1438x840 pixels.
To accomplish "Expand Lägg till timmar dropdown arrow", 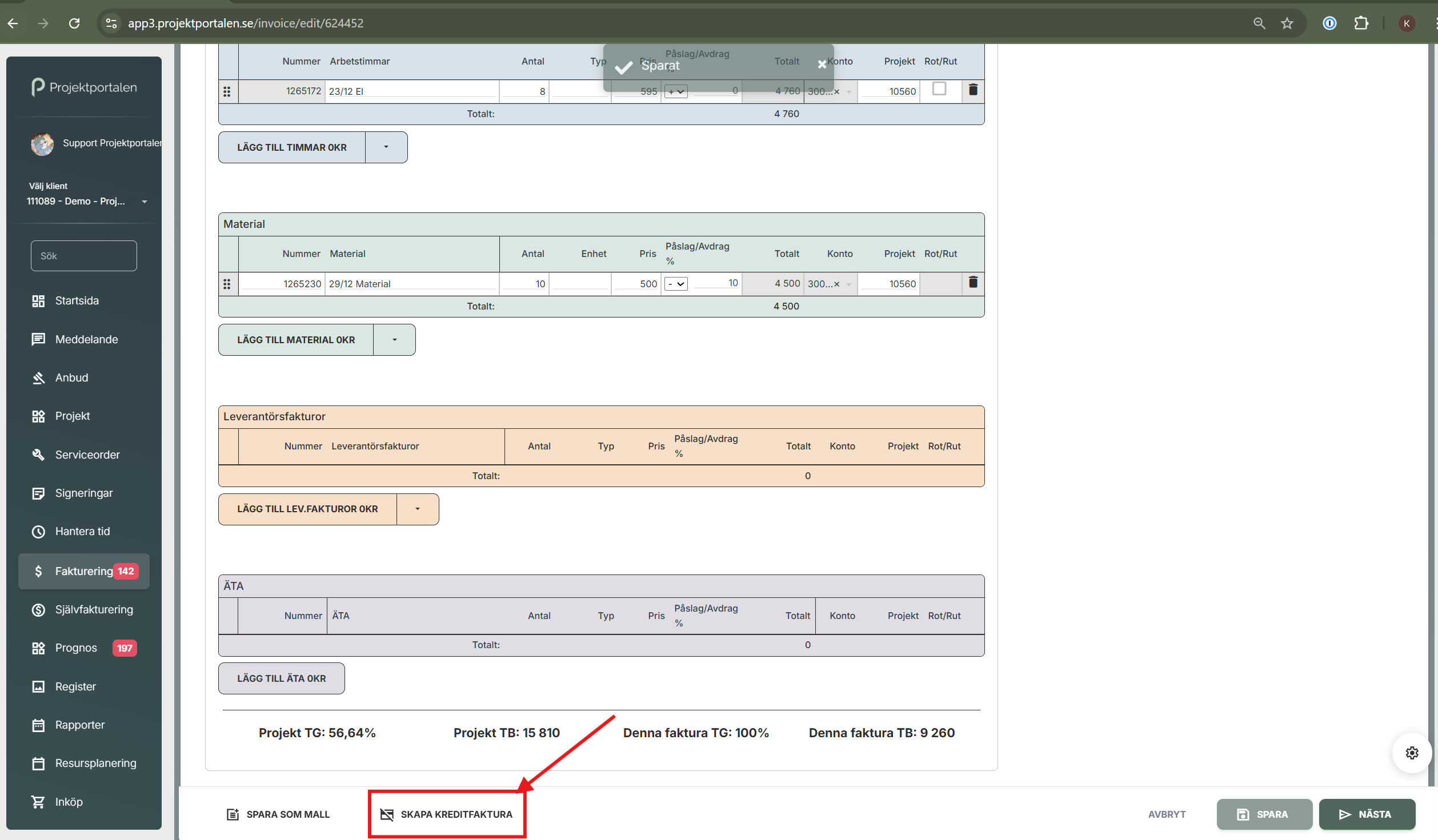I will [386, 147].
